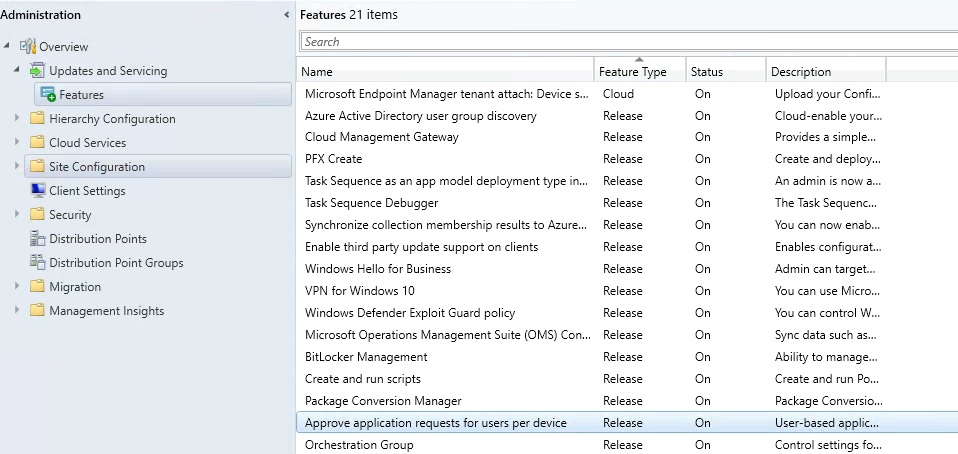
Task: Expand the Hierarchy Configuration node
Action: [x=17, y=118]
